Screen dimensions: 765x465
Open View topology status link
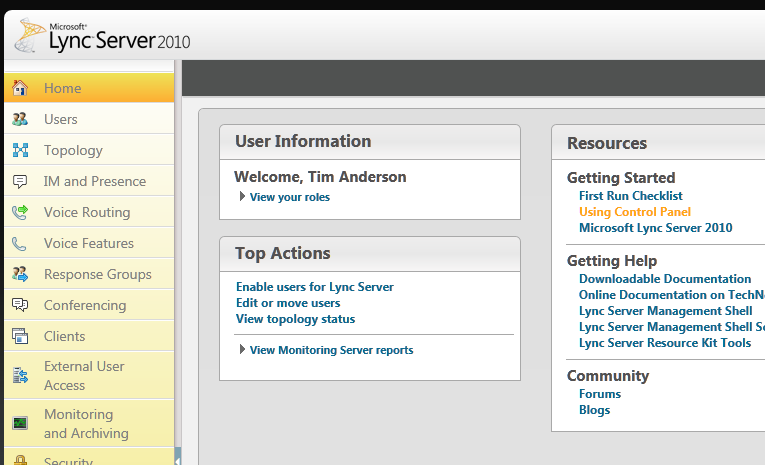(x=295, y=319)
